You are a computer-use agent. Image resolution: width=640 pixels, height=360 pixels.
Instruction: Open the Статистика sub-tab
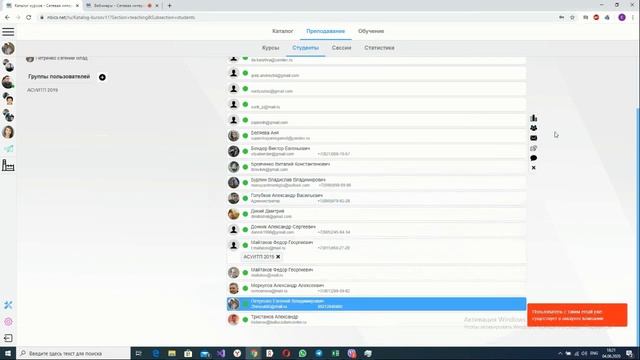point(379,48)
